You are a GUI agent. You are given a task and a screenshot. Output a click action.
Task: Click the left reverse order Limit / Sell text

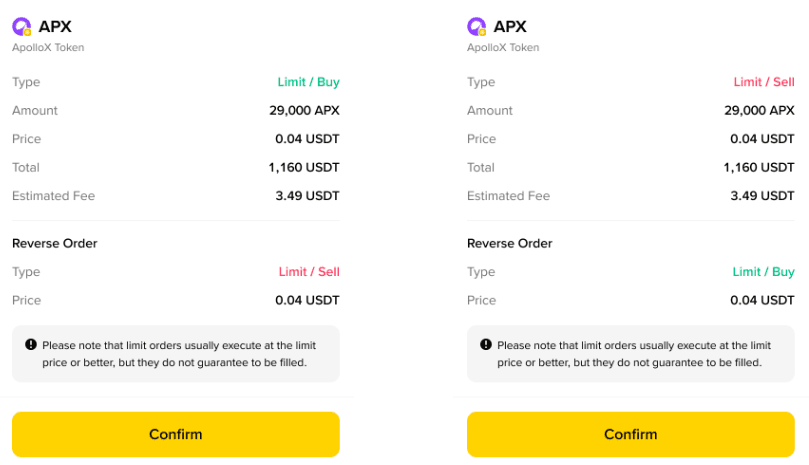[x=309, y=272]
